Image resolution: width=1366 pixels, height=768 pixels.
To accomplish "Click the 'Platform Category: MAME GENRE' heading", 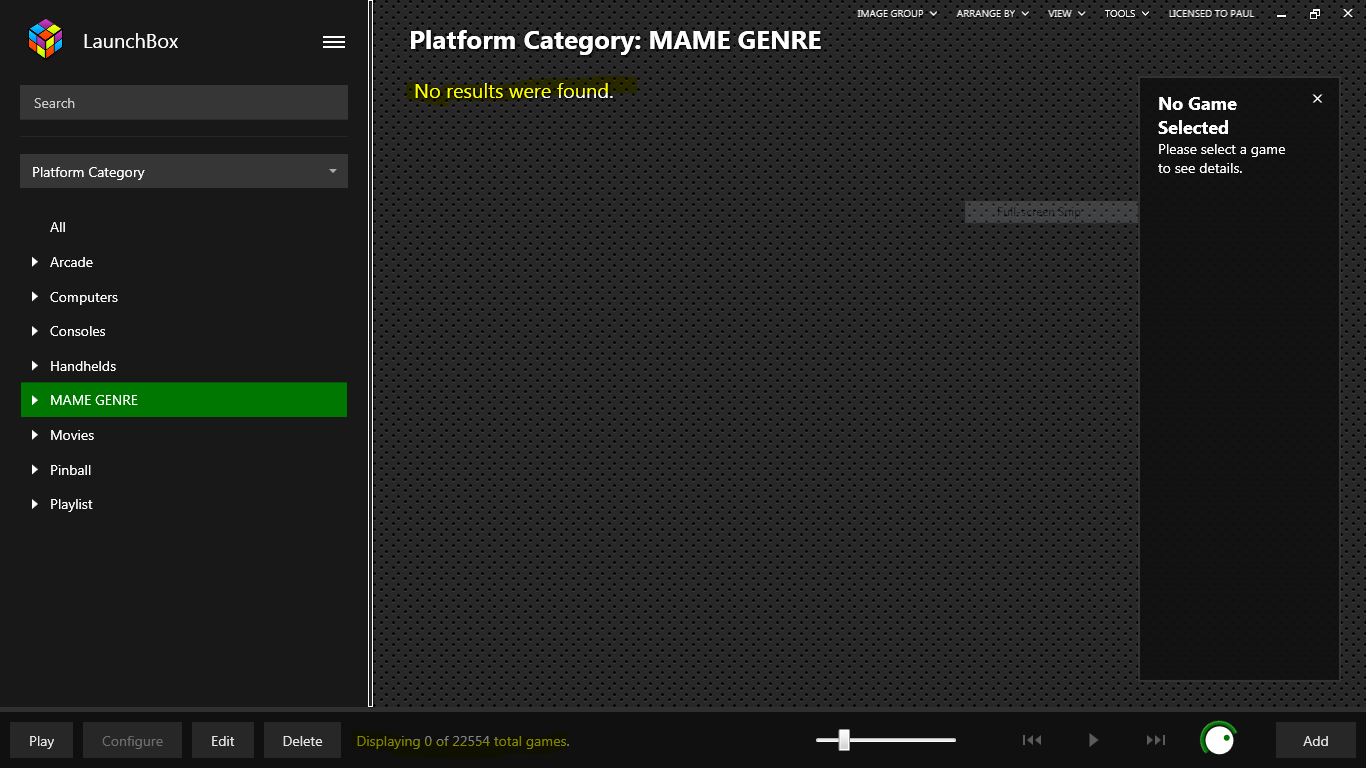I will 615,41.
